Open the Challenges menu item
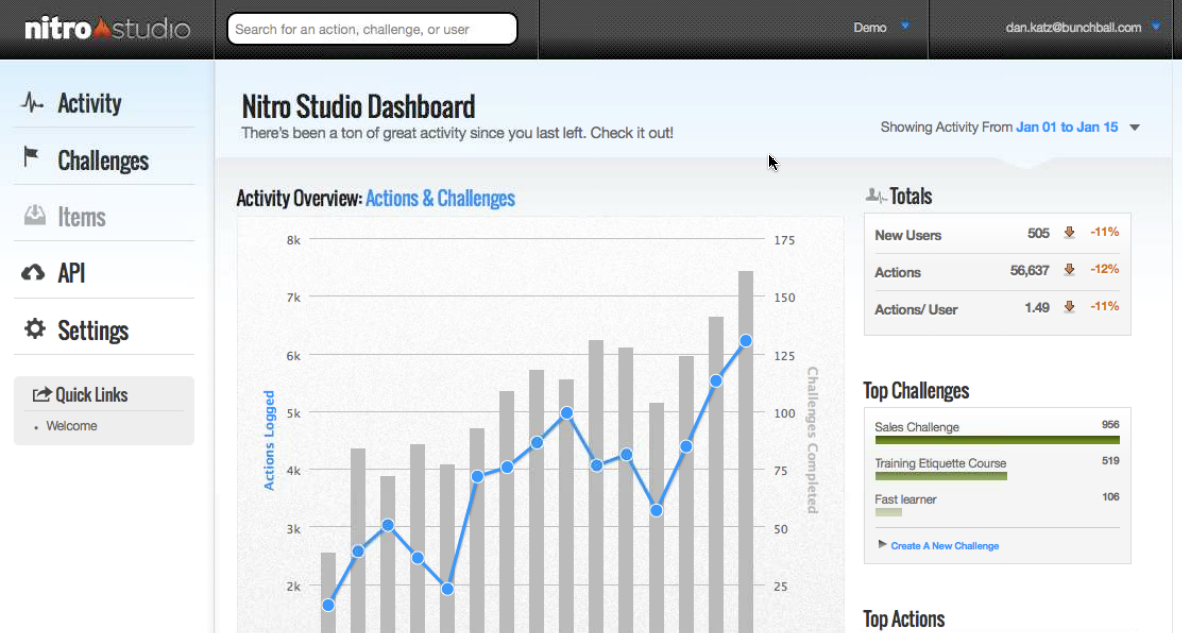This screenshot has height=633, width=1182. pos(103,160)
